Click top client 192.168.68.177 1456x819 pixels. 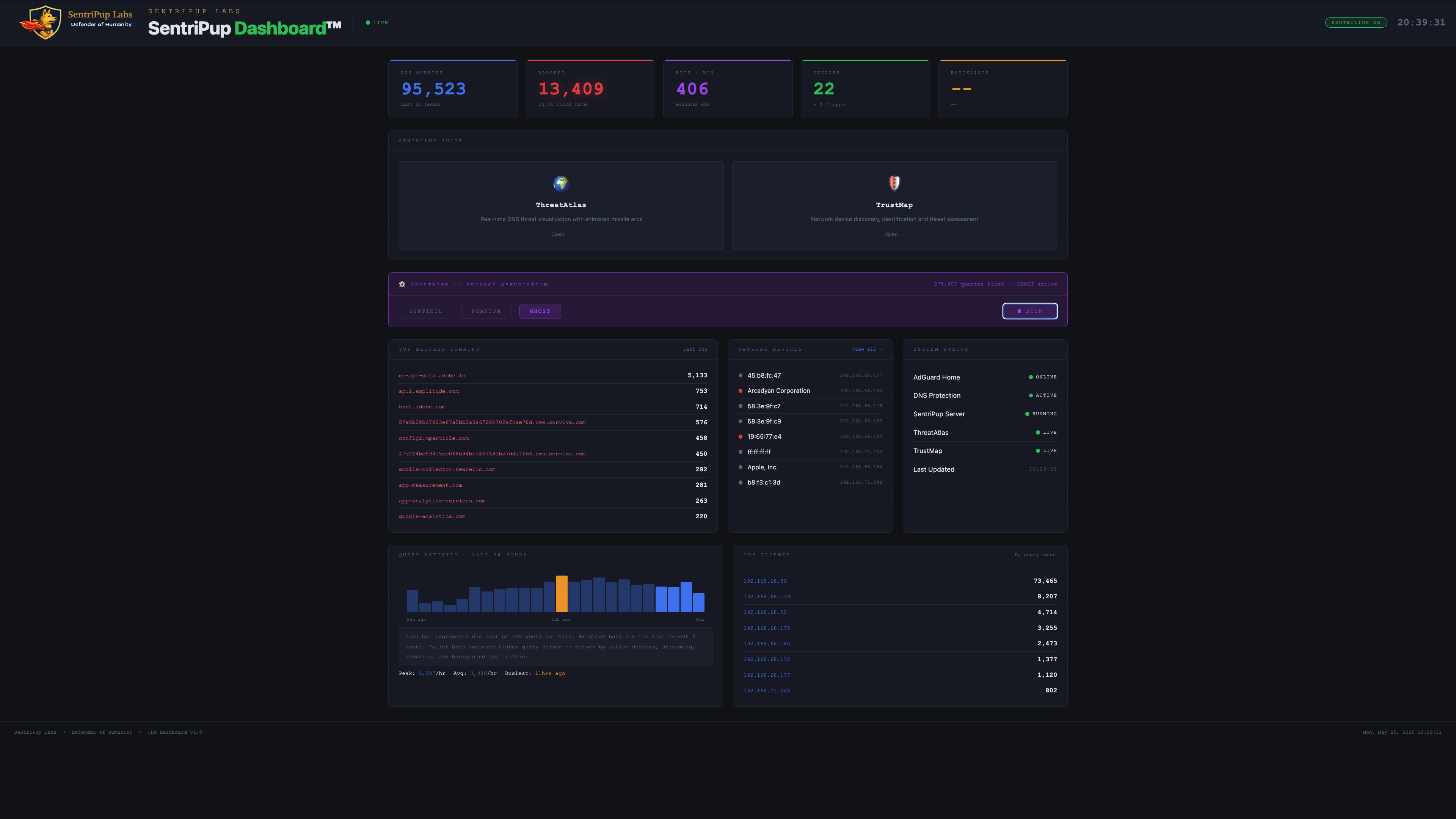(x=766, y=675)
